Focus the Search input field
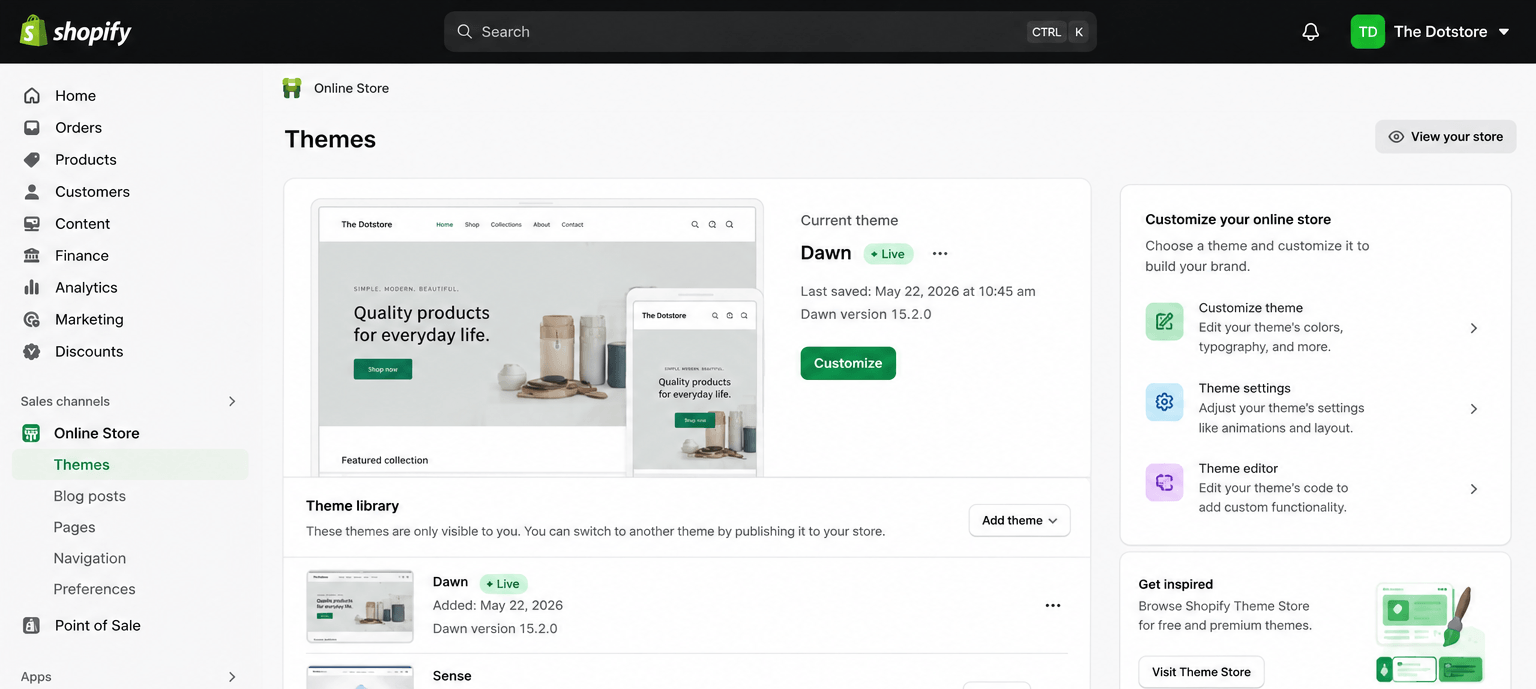 coord(770,32)
